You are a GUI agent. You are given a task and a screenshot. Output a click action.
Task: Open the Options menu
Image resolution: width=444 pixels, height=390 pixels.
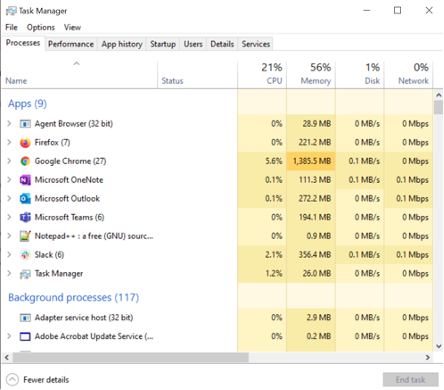pos(41,27)
